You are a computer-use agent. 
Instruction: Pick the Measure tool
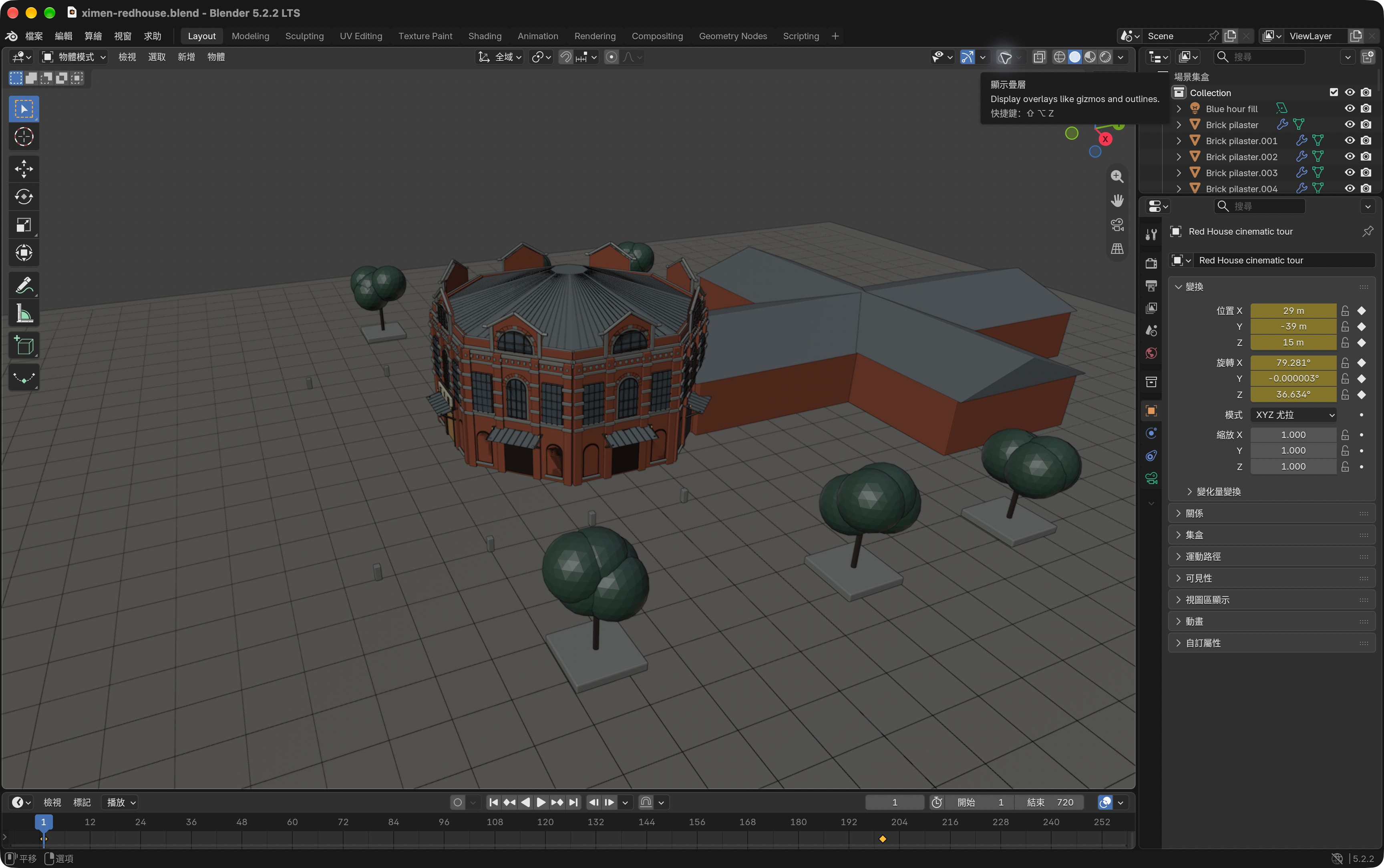pos(24,313)
